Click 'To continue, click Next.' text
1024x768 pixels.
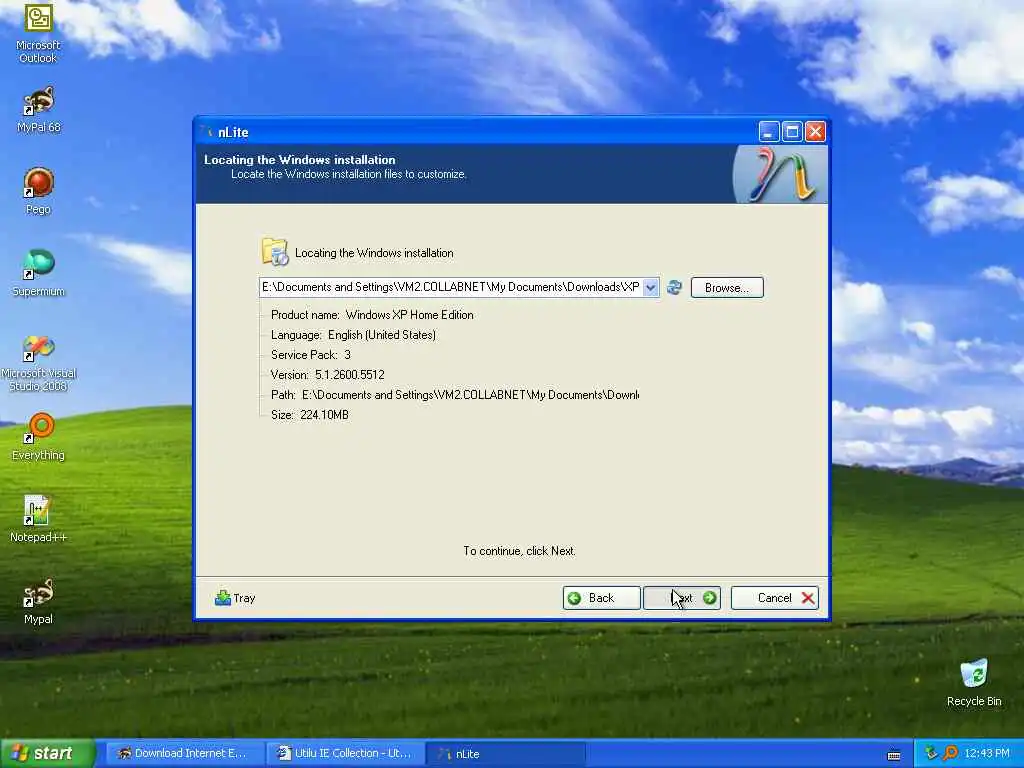(x=519, y=551)
